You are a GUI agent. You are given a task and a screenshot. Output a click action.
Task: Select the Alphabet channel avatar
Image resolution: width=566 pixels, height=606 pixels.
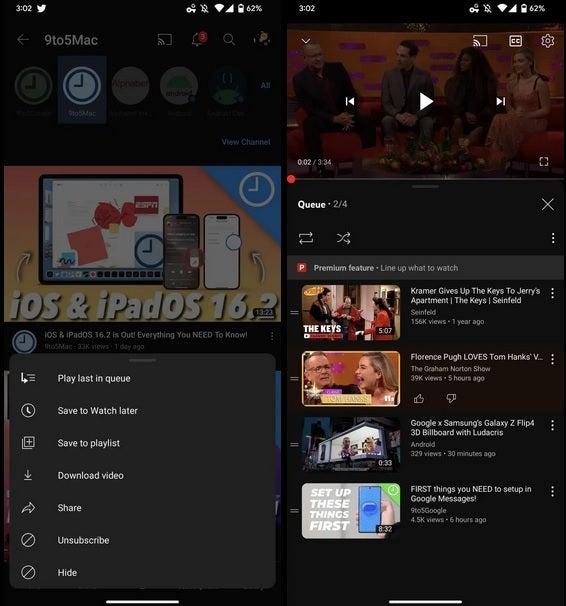[x=130, y=85]
